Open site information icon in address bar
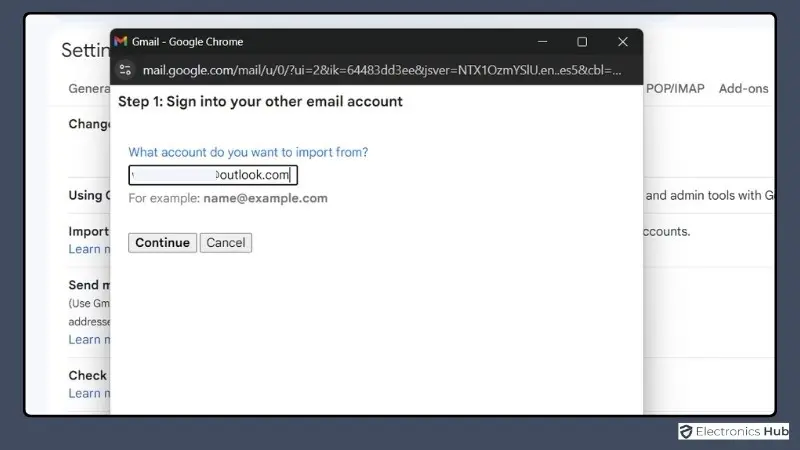This screenshot has height=450, width=800. coord(125,70)
